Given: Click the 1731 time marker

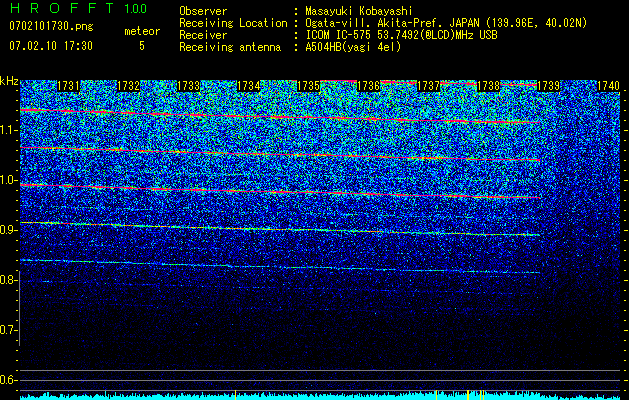Looking at the screenshot, I should tap(69, 86).
